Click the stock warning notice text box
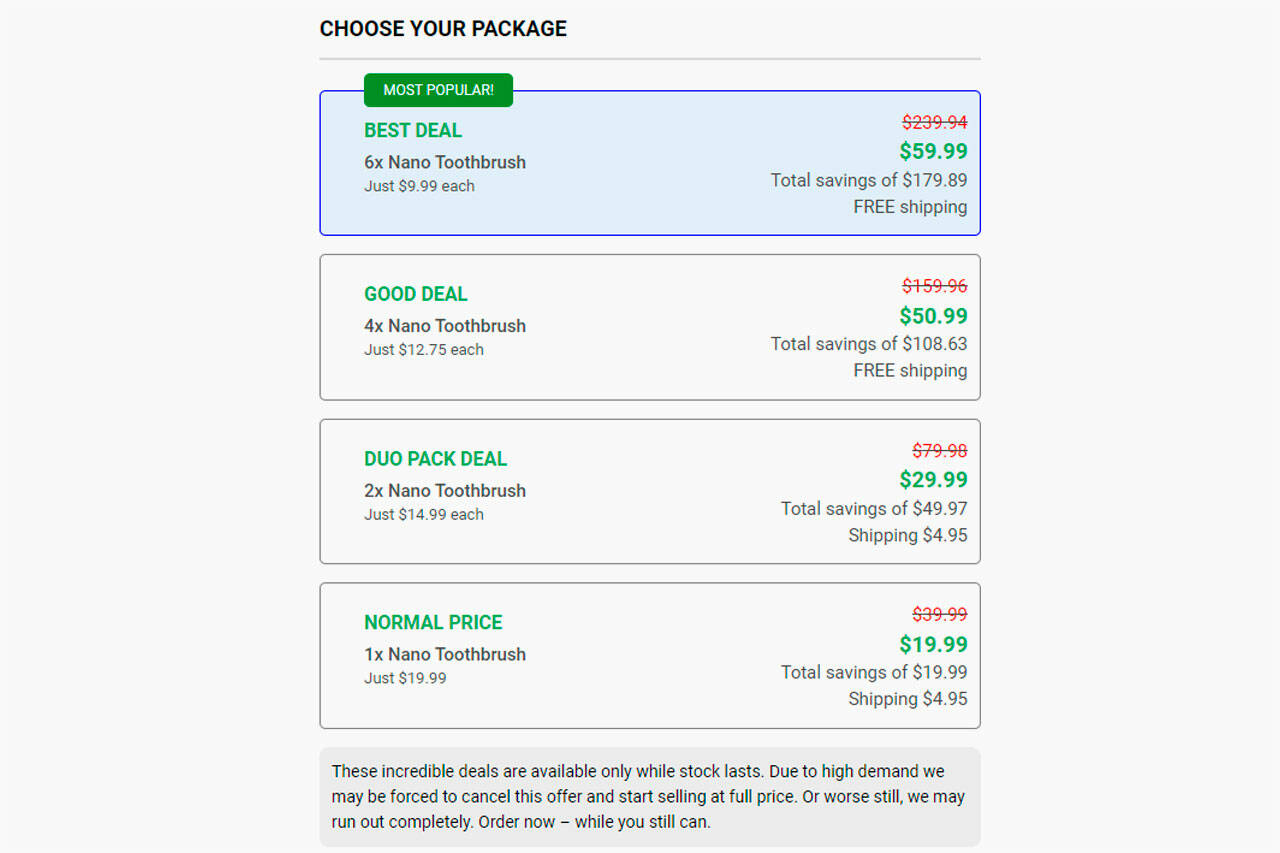Screen dimensions: 1280x853 (x=650, y=797)
